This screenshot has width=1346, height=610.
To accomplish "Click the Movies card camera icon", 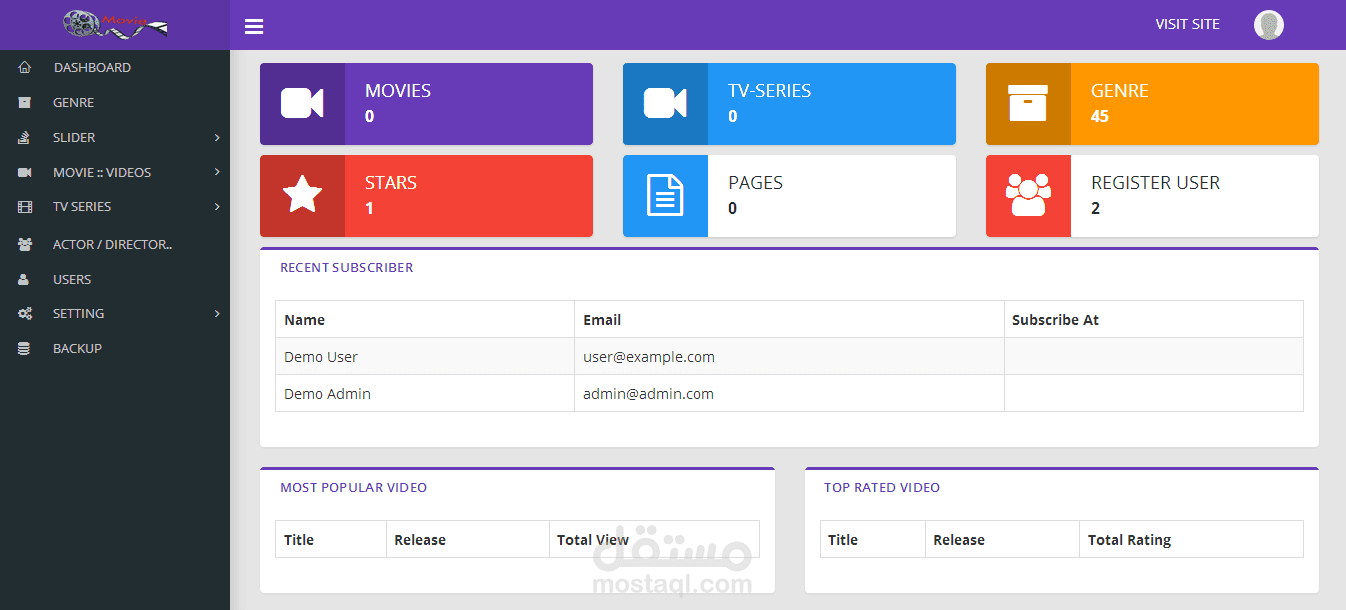I will [x=302, y=104].
